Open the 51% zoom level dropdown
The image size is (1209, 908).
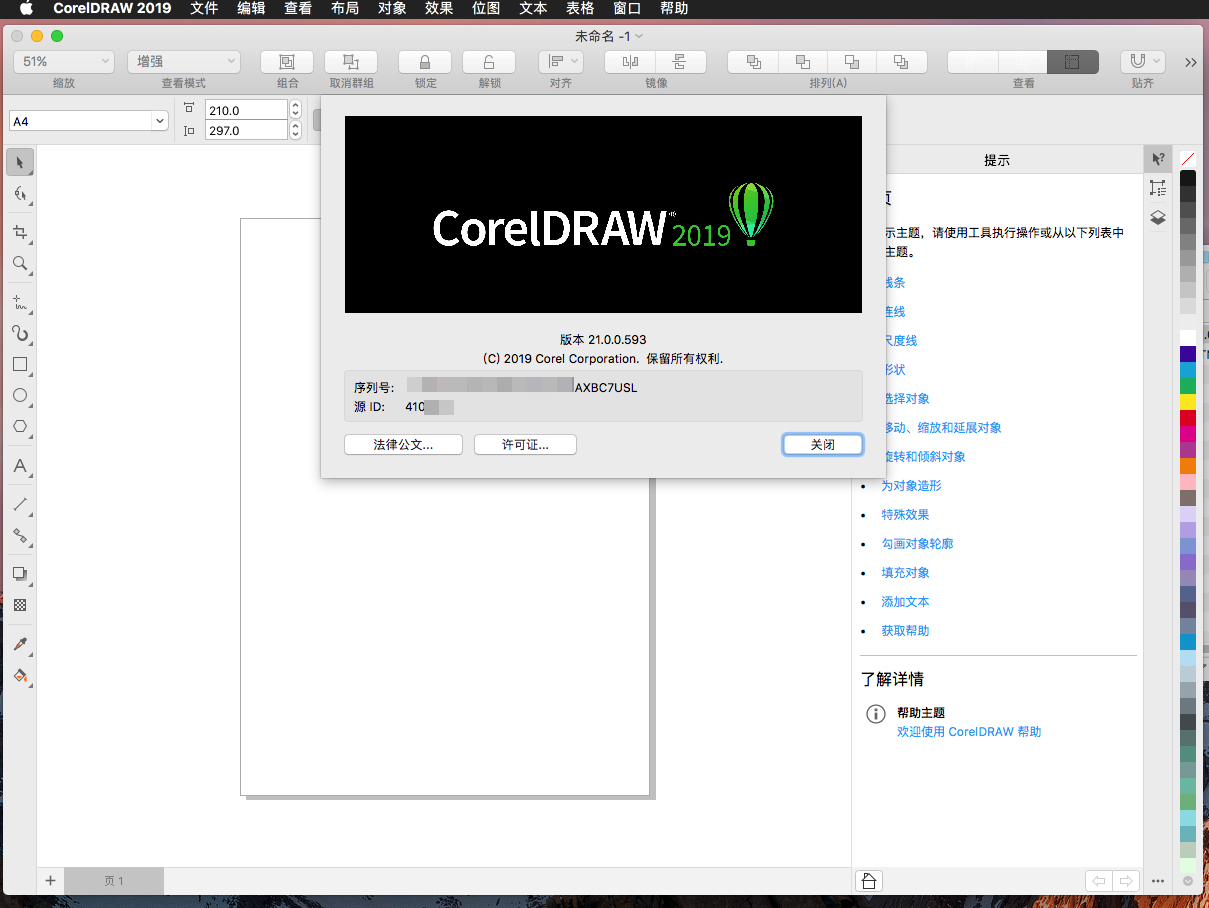tap(64, 62)
